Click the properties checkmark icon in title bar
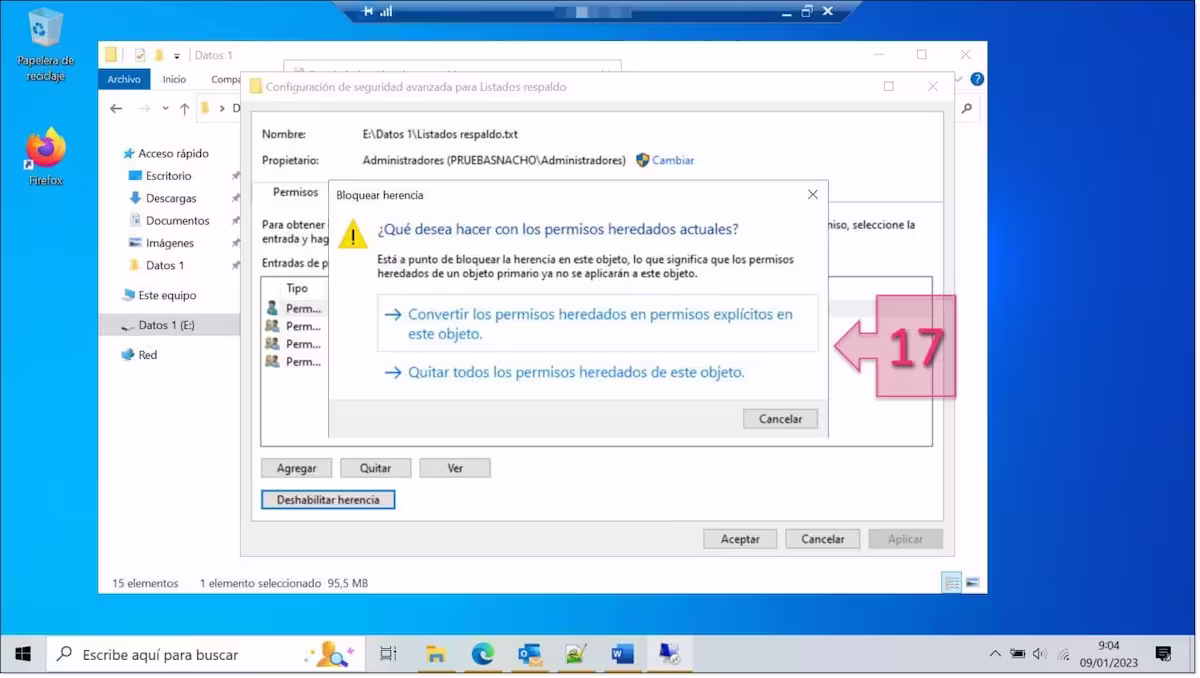This screenshot has width=1200, height=678. (140, 55)
